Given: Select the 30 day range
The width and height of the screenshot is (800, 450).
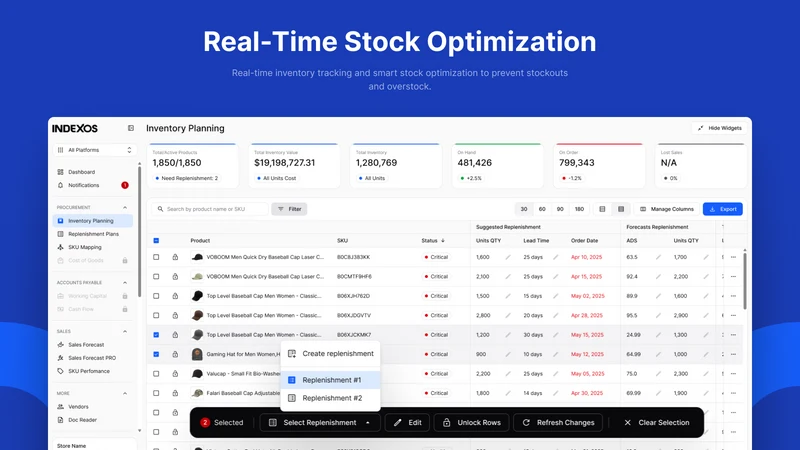Looking at the screenshot, I should click(523, 209).
